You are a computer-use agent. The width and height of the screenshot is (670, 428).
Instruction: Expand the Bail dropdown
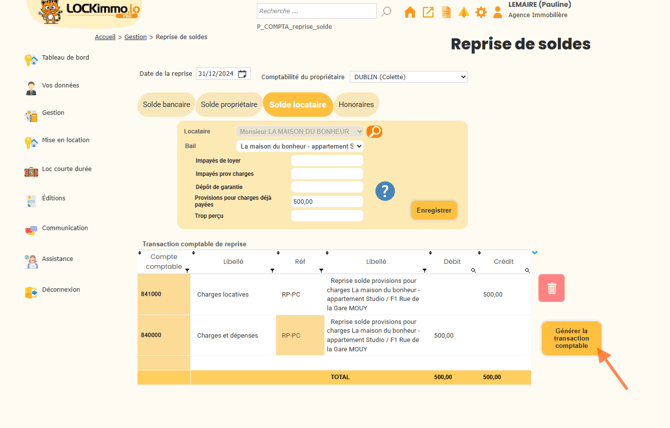point(300,146)
